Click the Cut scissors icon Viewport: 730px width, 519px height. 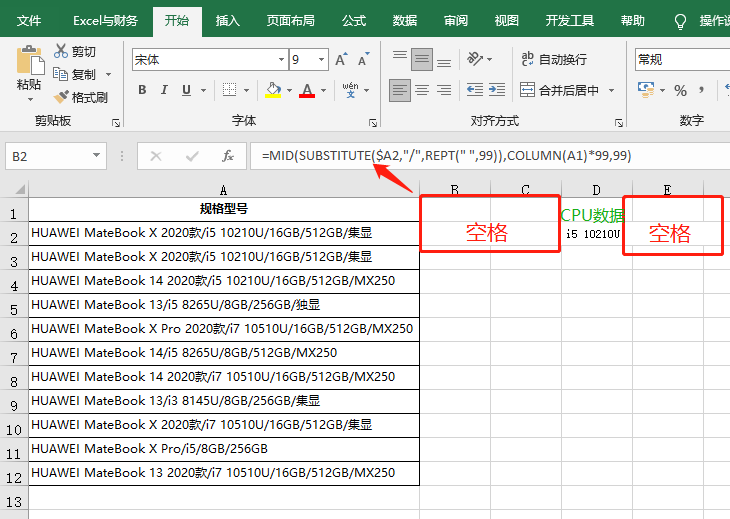61,51
